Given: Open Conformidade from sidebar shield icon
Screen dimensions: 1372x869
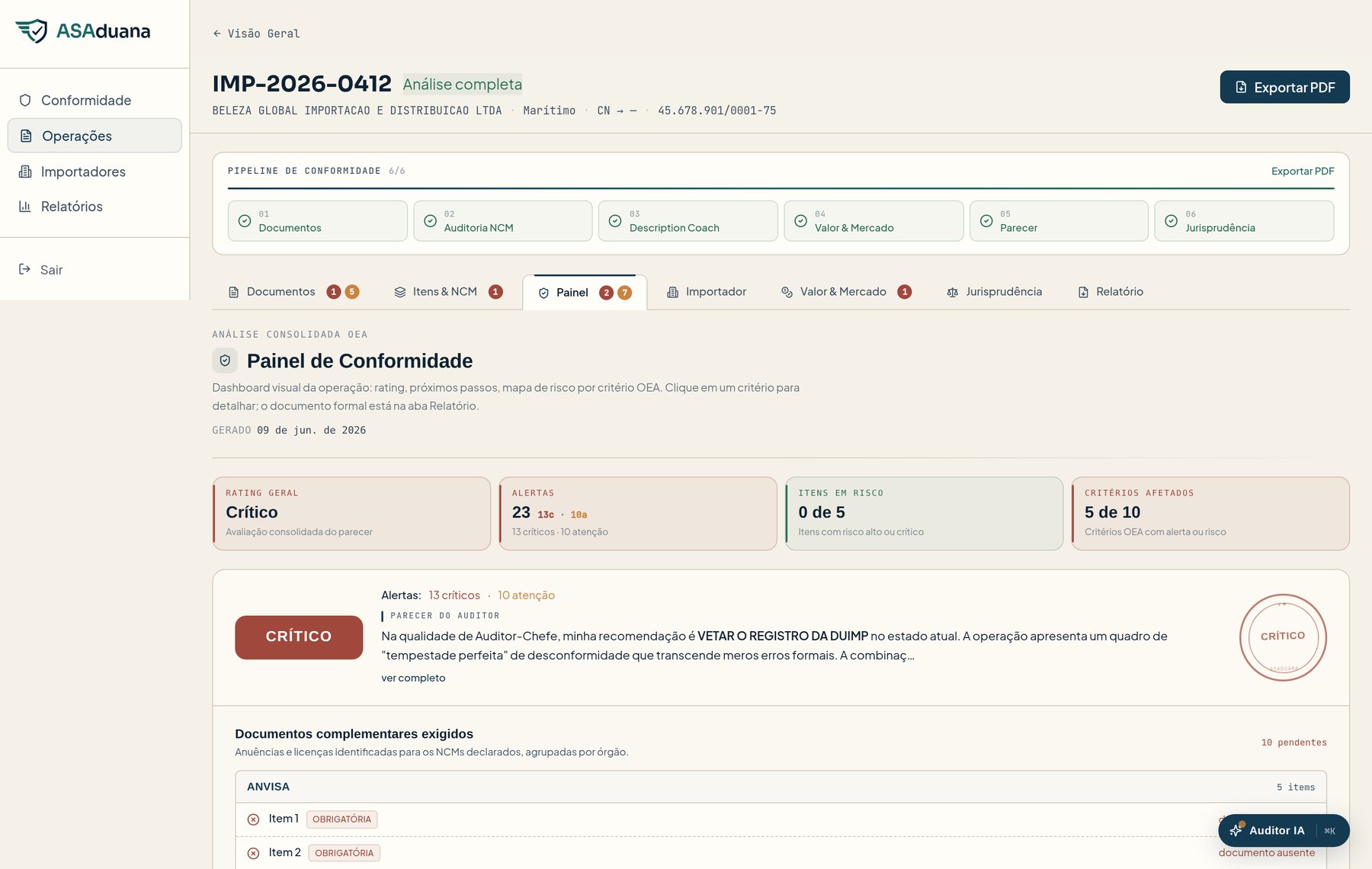Looking at the screenshot, I should [25, 100].
